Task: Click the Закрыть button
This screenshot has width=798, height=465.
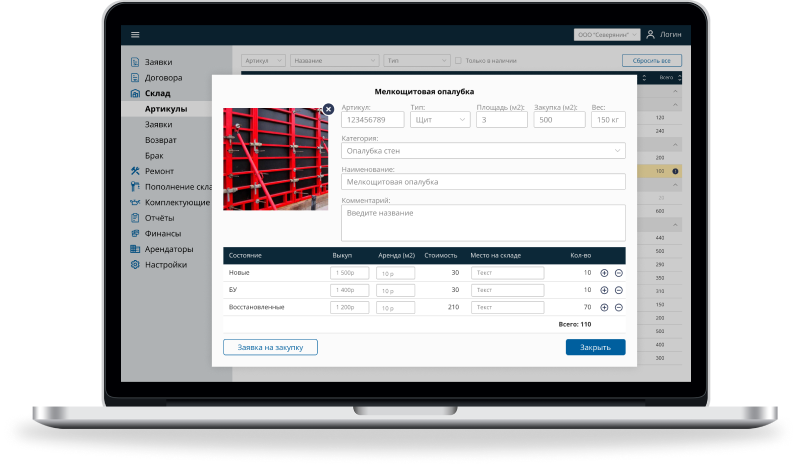Action: (x=595, y=347)
